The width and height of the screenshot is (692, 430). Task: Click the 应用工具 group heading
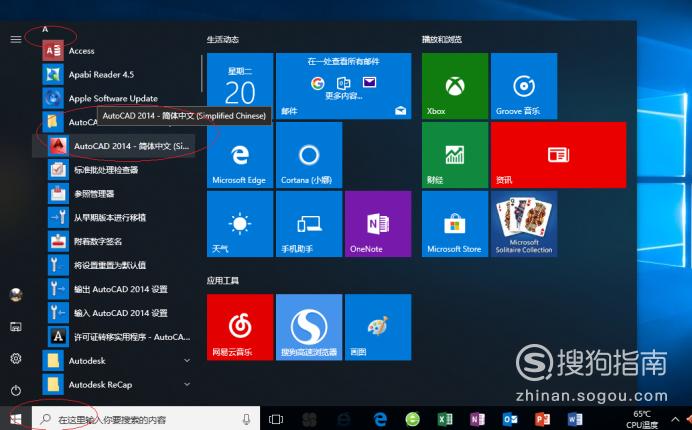(x=223, y=280)
